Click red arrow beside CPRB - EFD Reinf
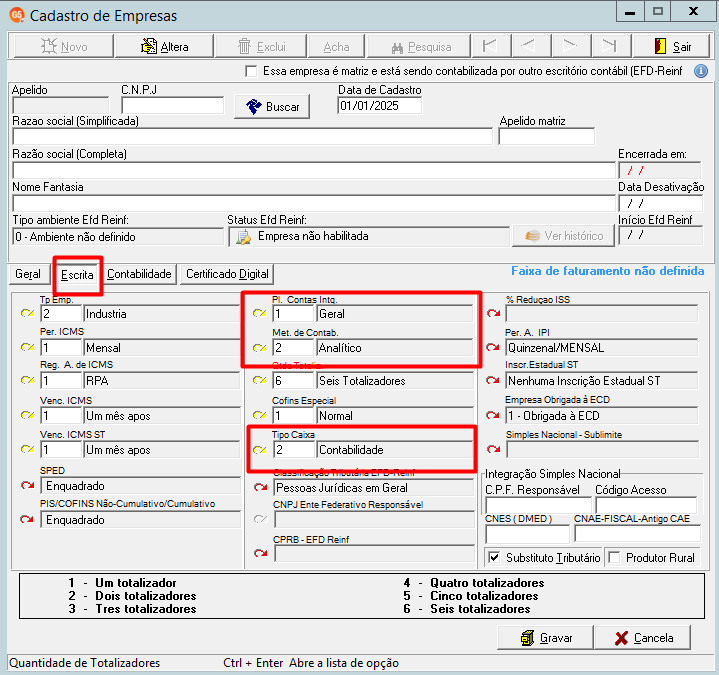719x675 pixels. 260,553
